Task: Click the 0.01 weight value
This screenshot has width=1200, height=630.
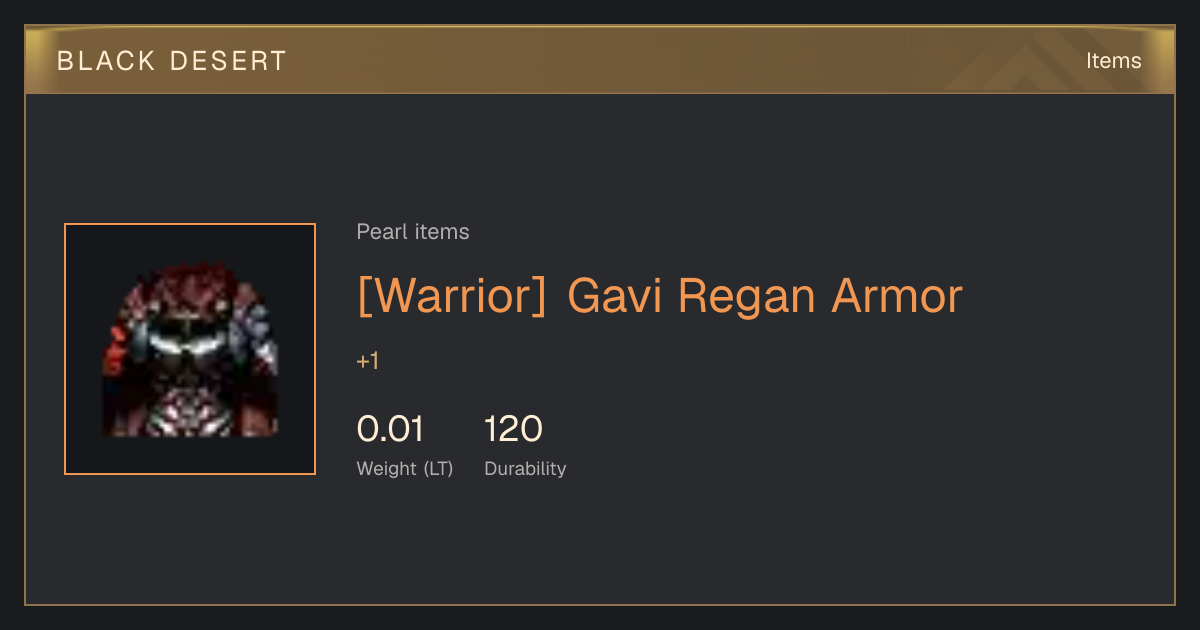Action: pyautogui.click(x=390, y=429)
